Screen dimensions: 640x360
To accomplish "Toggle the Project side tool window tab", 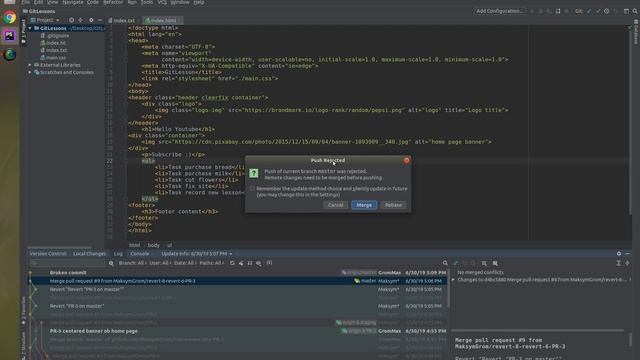I will (23, 31).
